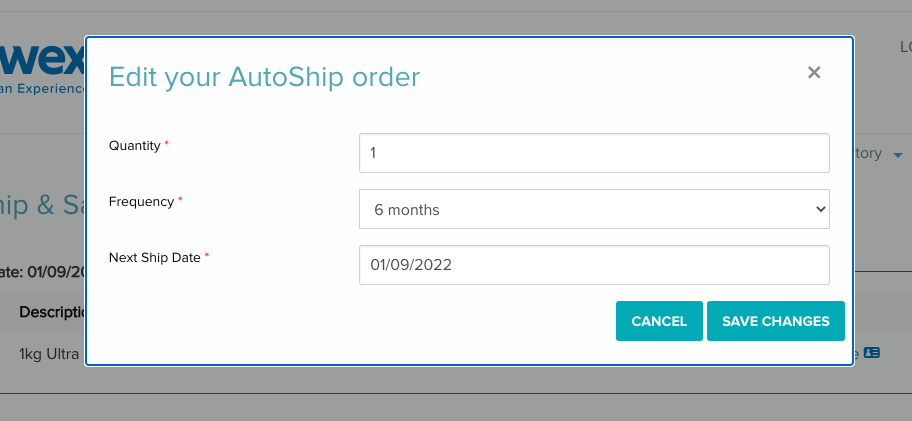Click the SAVE CHANGES button
This screenshot has height=421, width=912.
(775, 321)
